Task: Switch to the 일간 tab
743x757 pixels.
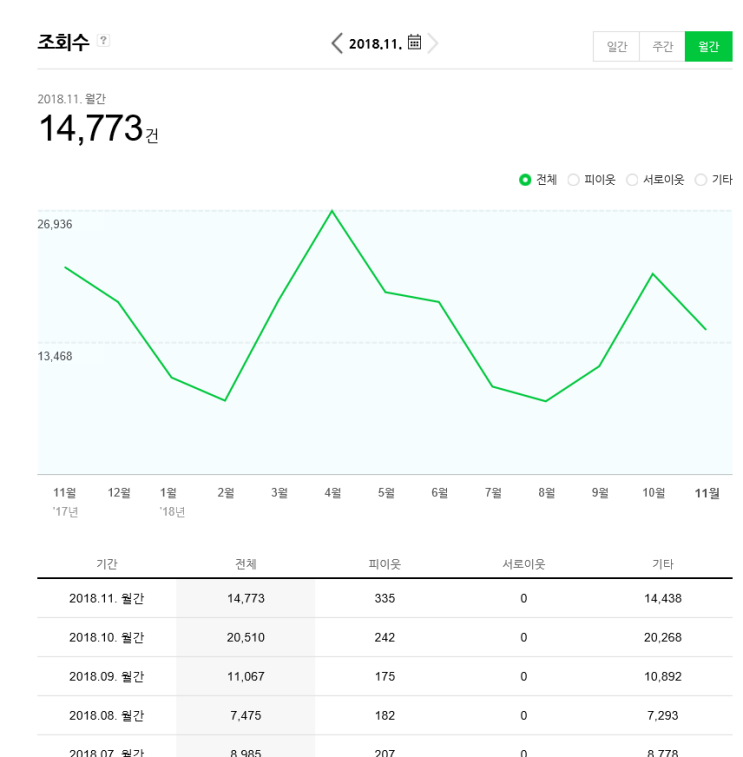Action: tap(617, 46)
